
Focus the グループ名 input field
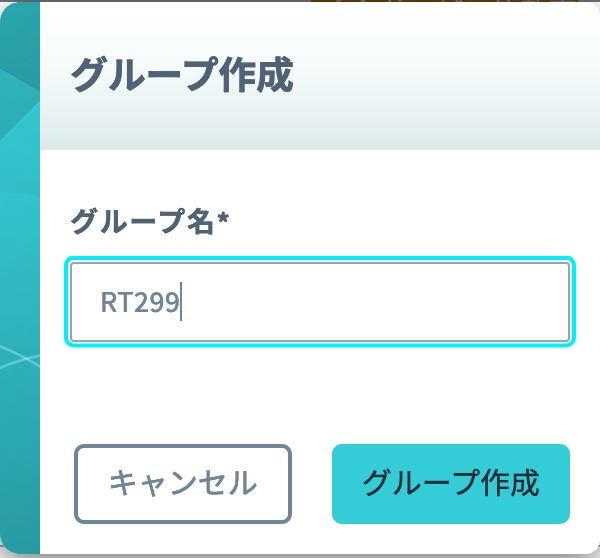coord(320,302)
